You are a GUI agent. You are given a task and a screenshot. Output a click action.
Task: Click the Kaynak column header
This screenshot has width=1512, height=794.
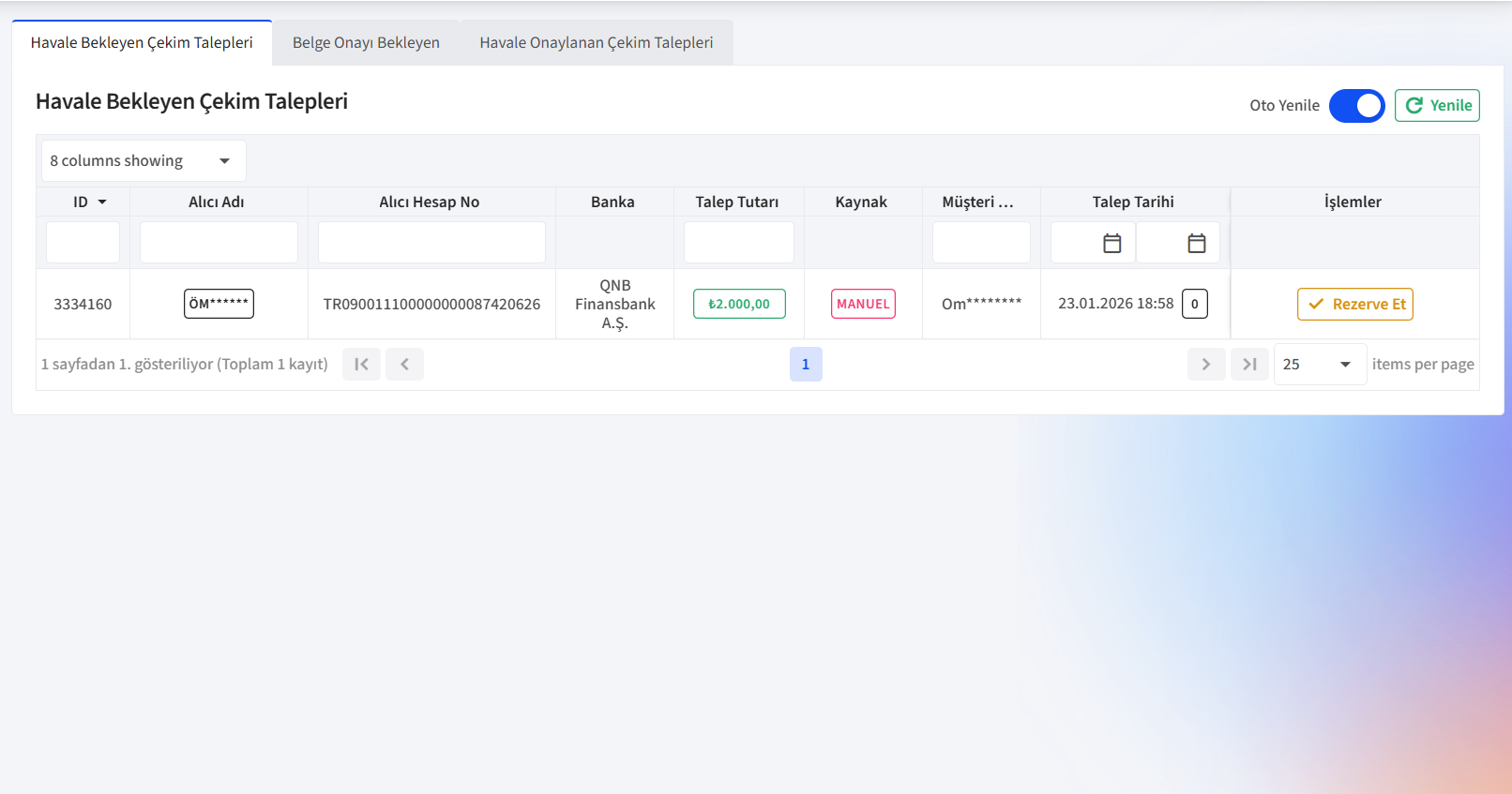[x=861, y=202]
